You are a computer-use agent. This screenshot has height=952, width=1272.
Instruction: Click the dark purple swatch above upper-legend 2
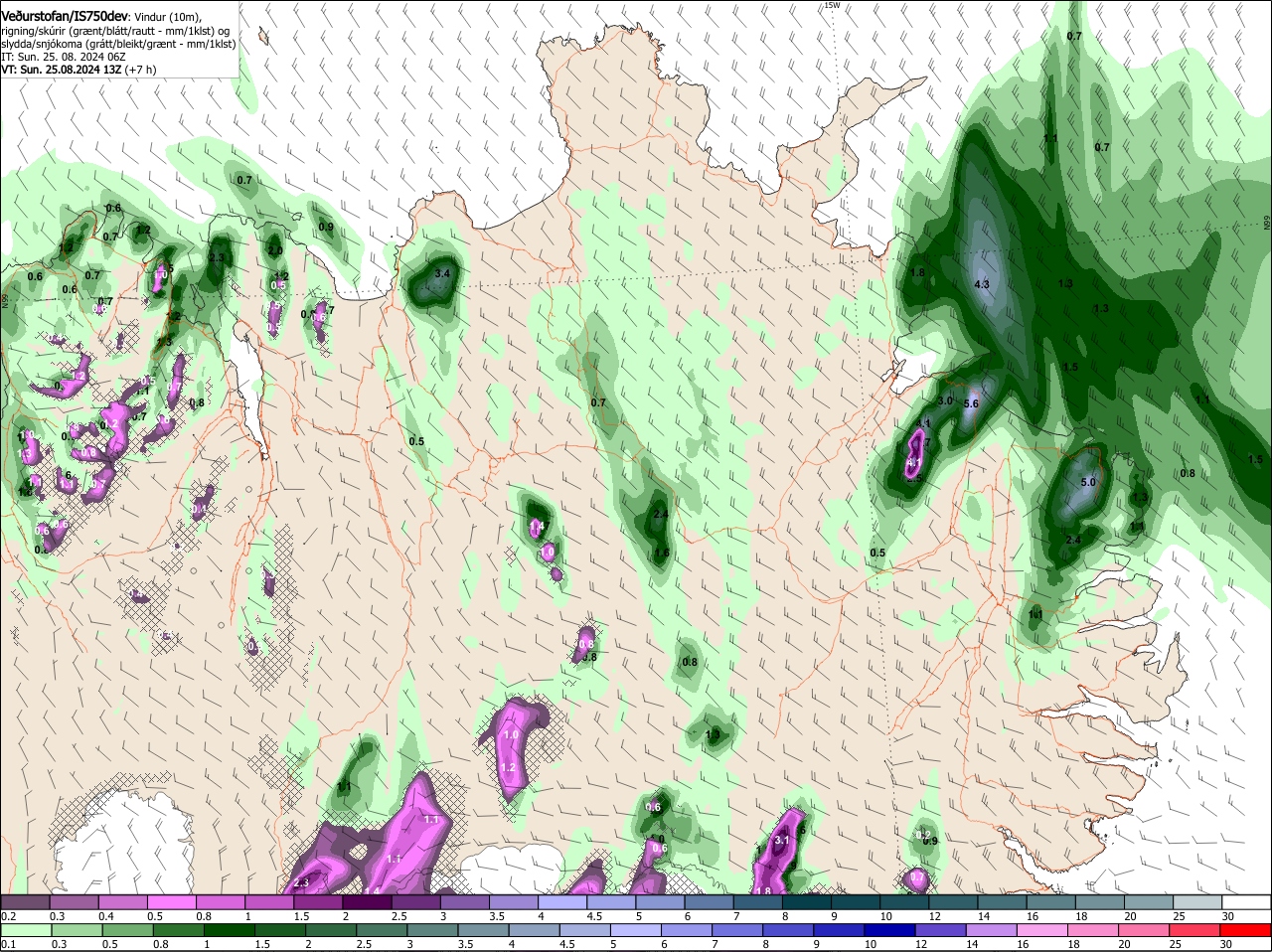[368, 902]
